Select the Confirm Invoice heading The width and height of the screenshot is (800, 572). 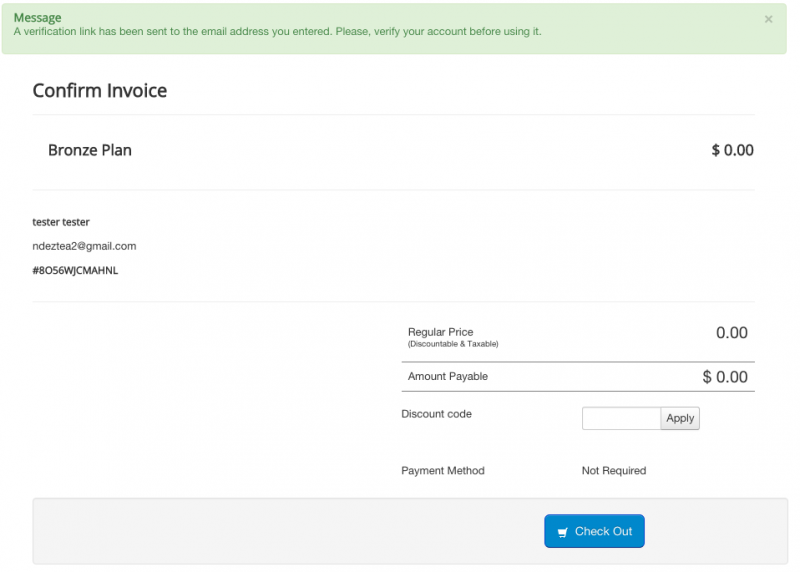[100, 91]
